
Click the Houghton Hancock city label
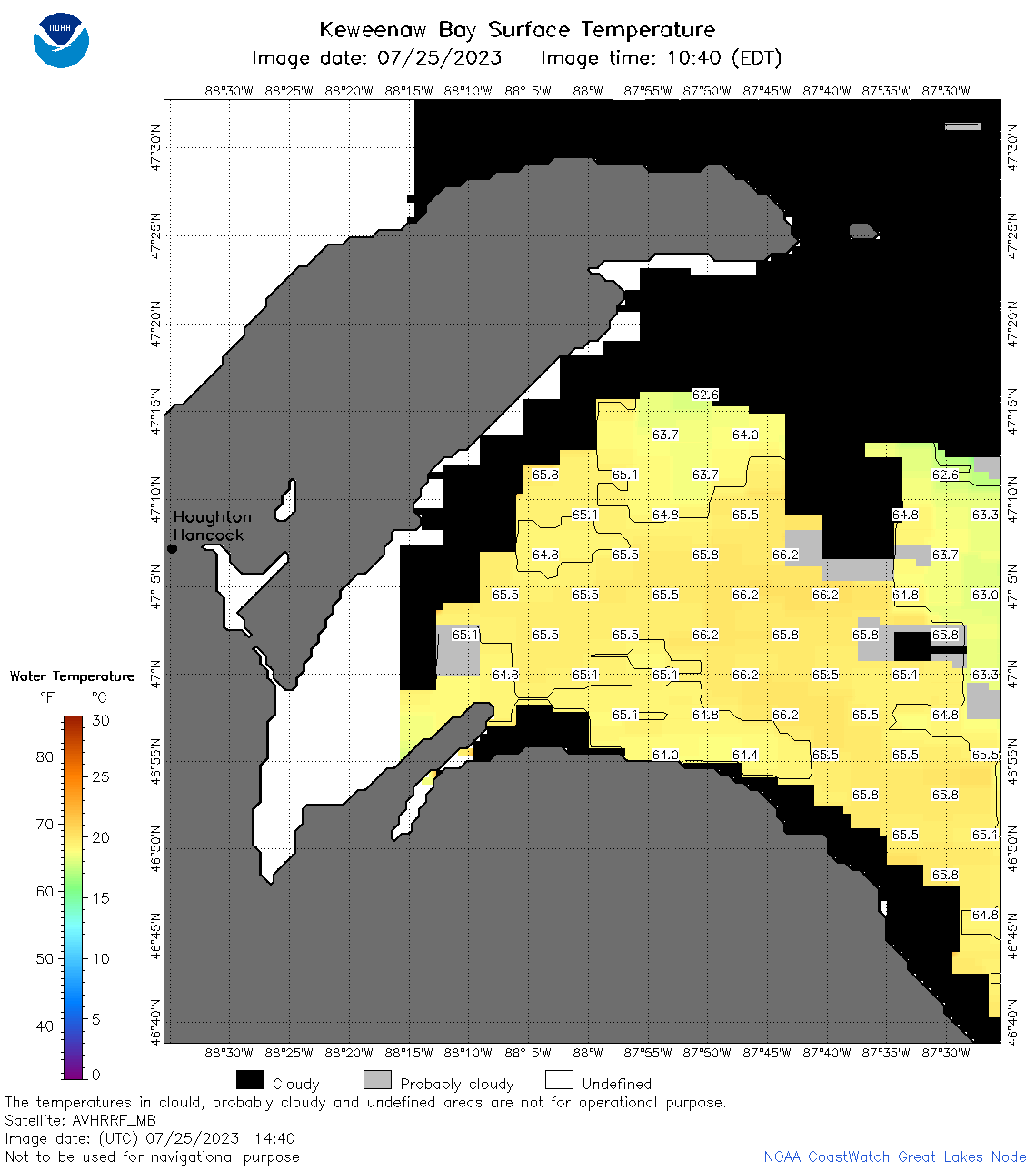pos(212,525)
